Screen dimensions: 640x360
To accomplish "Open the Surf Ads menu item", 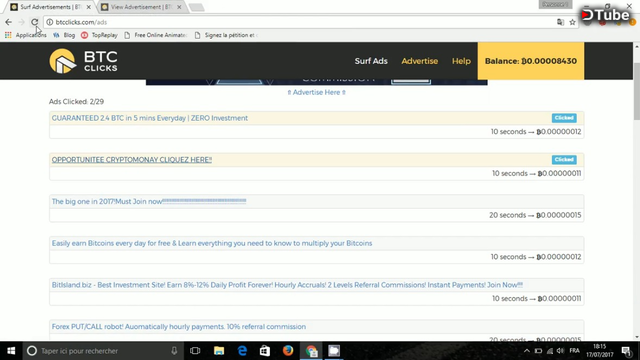I will coord(371,61).
